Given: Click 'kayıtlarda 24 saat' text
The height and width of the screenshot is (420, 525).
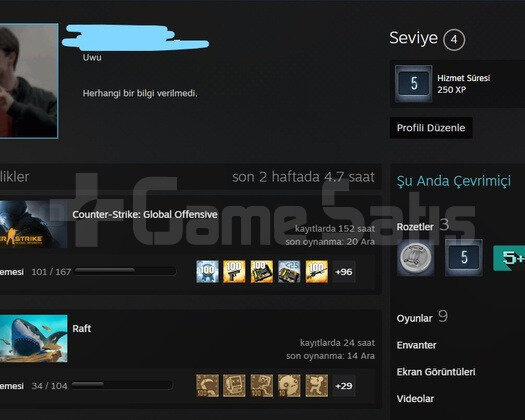Looking at the screenshot, I should pyautogui.click(x=338, y=343).
